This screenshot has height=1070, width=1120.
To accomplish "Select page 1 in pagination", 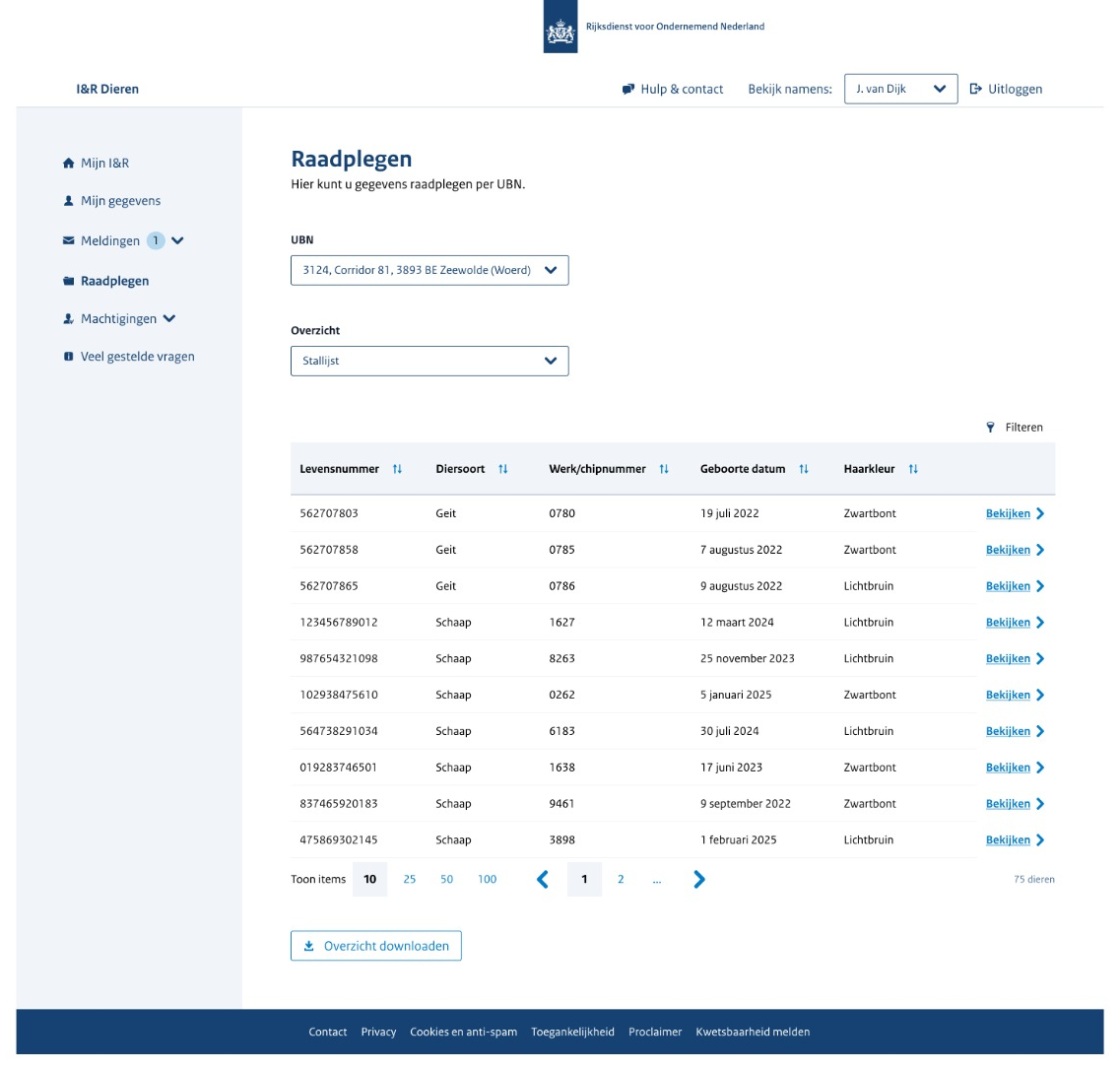I will (584, 879).
